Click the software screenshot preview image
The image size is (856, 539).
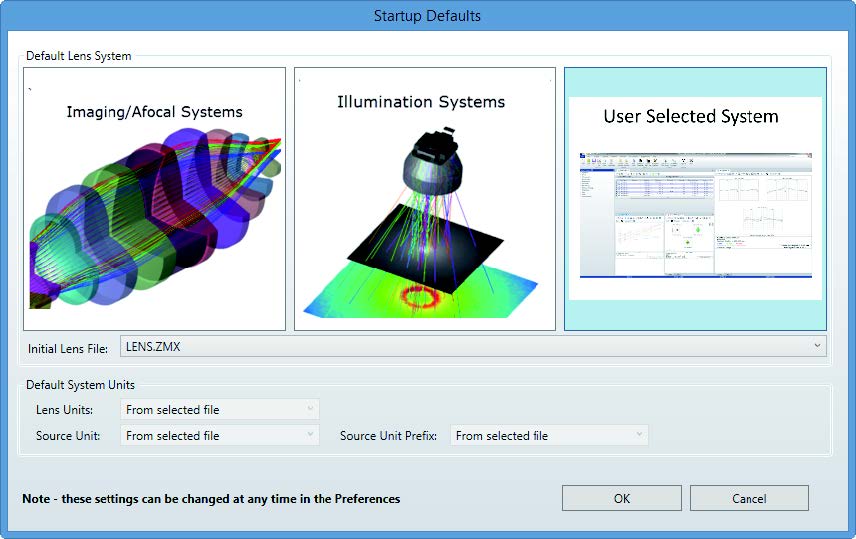695,212
